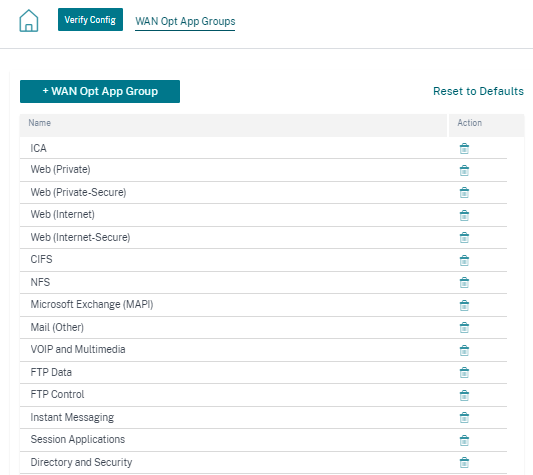Delete the FTP Data app group

[x=464, y=373]
